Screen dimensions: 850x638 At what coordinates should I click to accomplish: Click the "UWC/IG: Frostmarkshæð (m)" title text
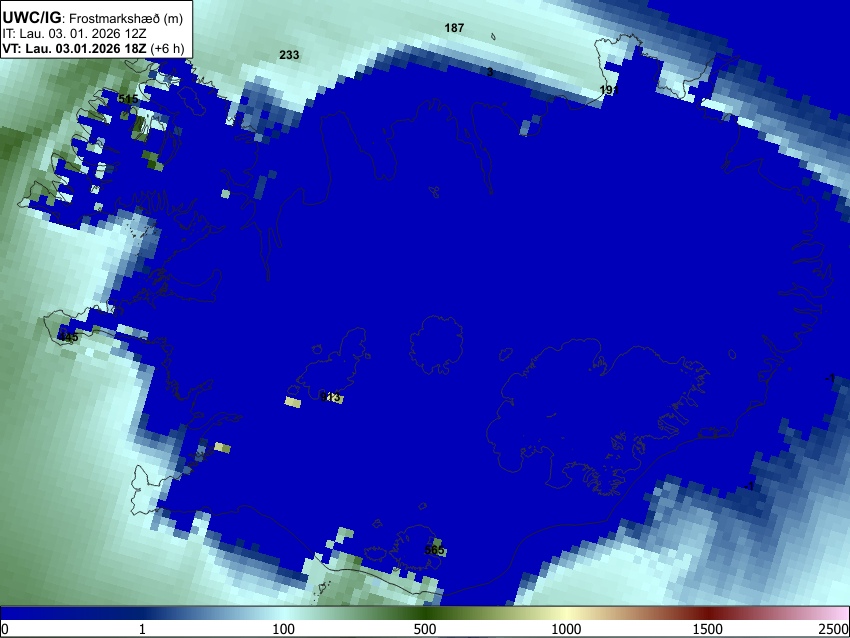(93, 18)
